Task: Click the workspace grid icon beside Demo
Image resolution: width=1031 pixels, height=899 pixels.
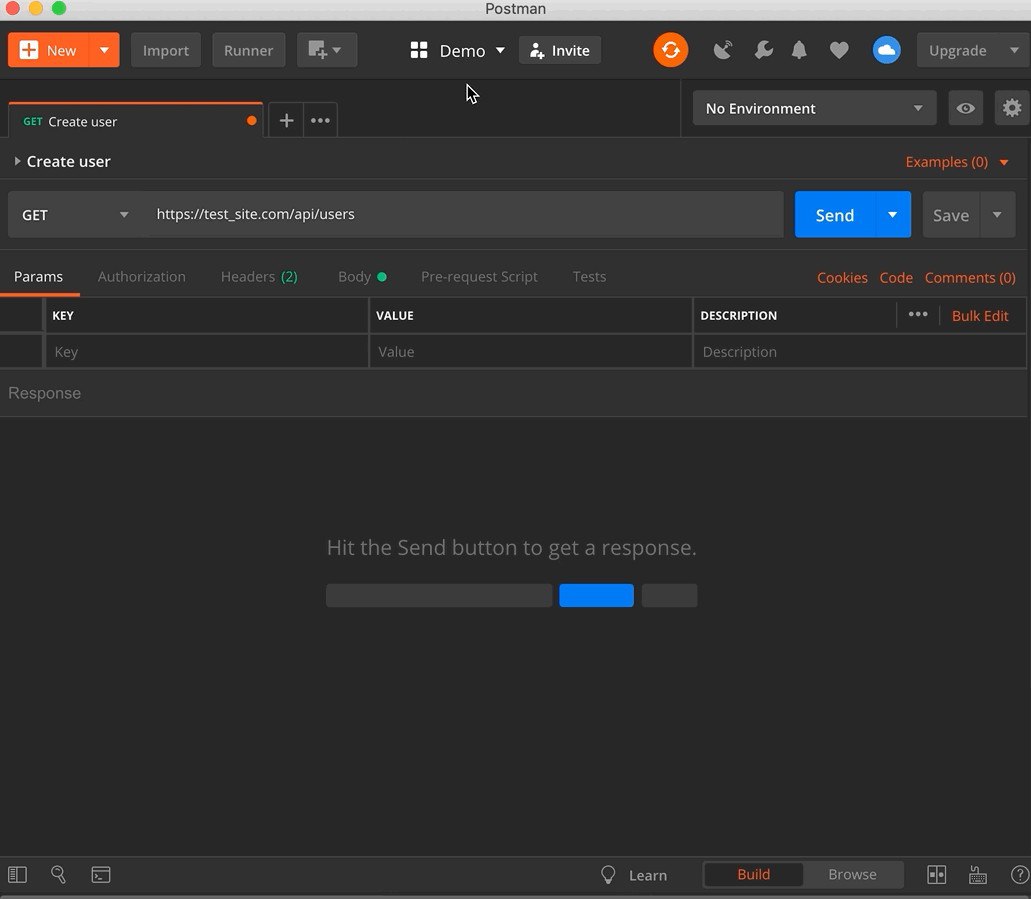Action: point(419,50)
